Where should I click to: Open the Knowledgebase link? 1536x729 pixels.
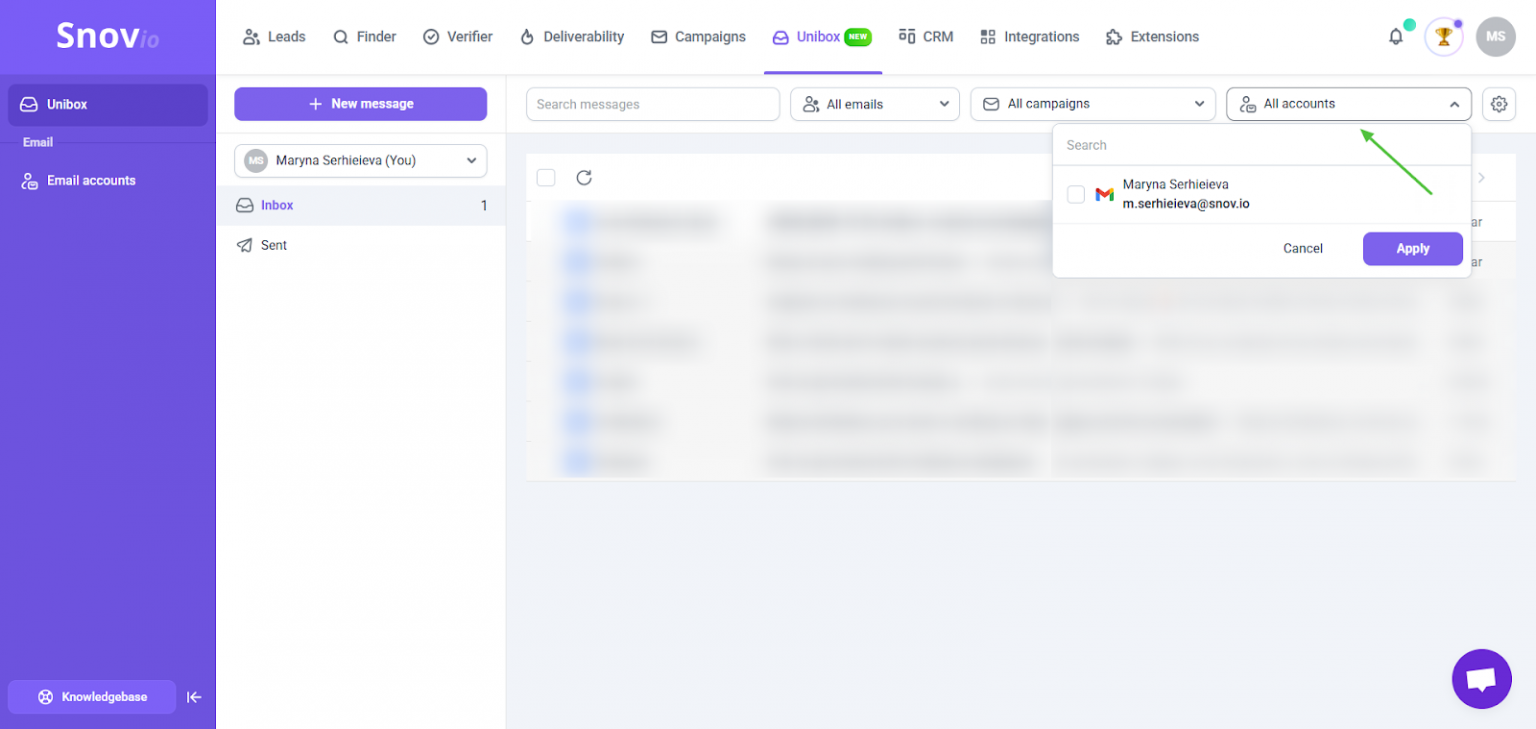pos(92,697)
